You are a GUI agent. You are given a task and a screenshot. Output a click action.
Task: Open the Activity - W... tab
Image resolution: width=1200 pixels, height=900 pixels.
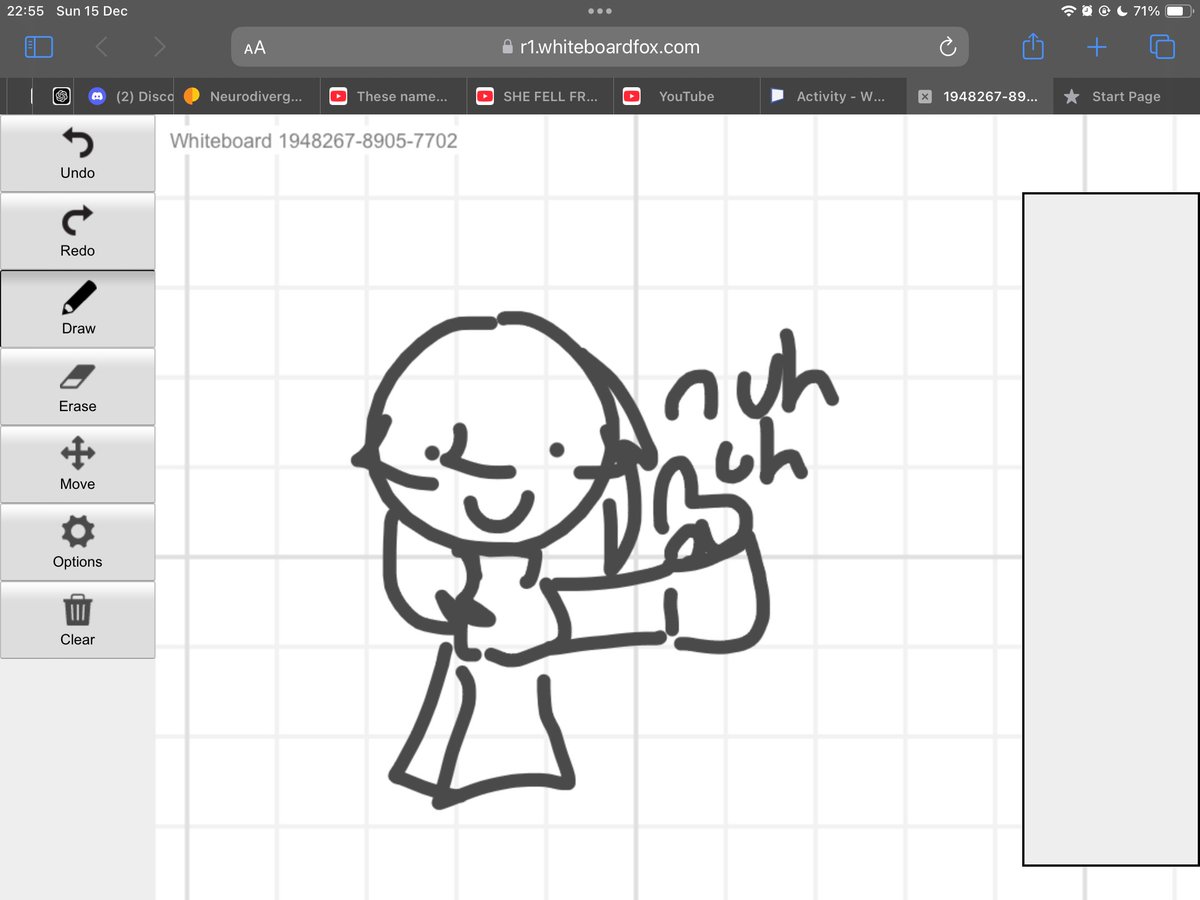click(x=833, y=96)
